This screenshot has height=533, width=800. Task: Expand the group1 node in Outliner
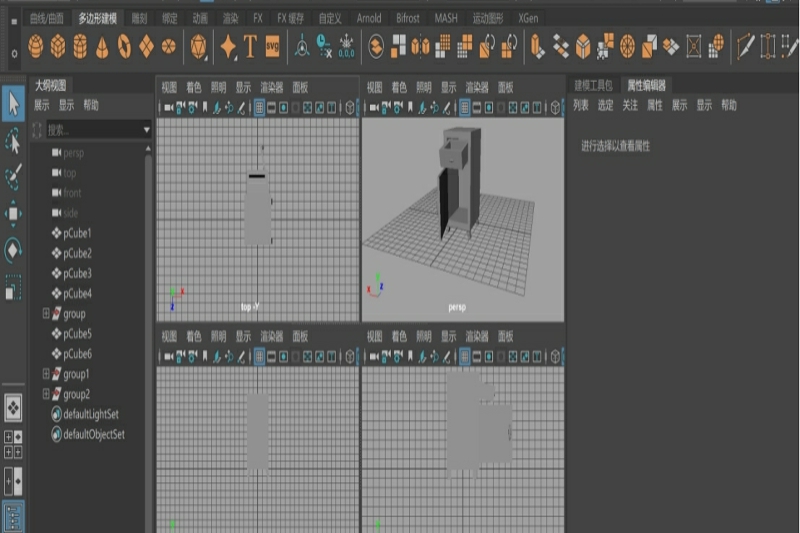pyautogui.click(x=46, y=374)
